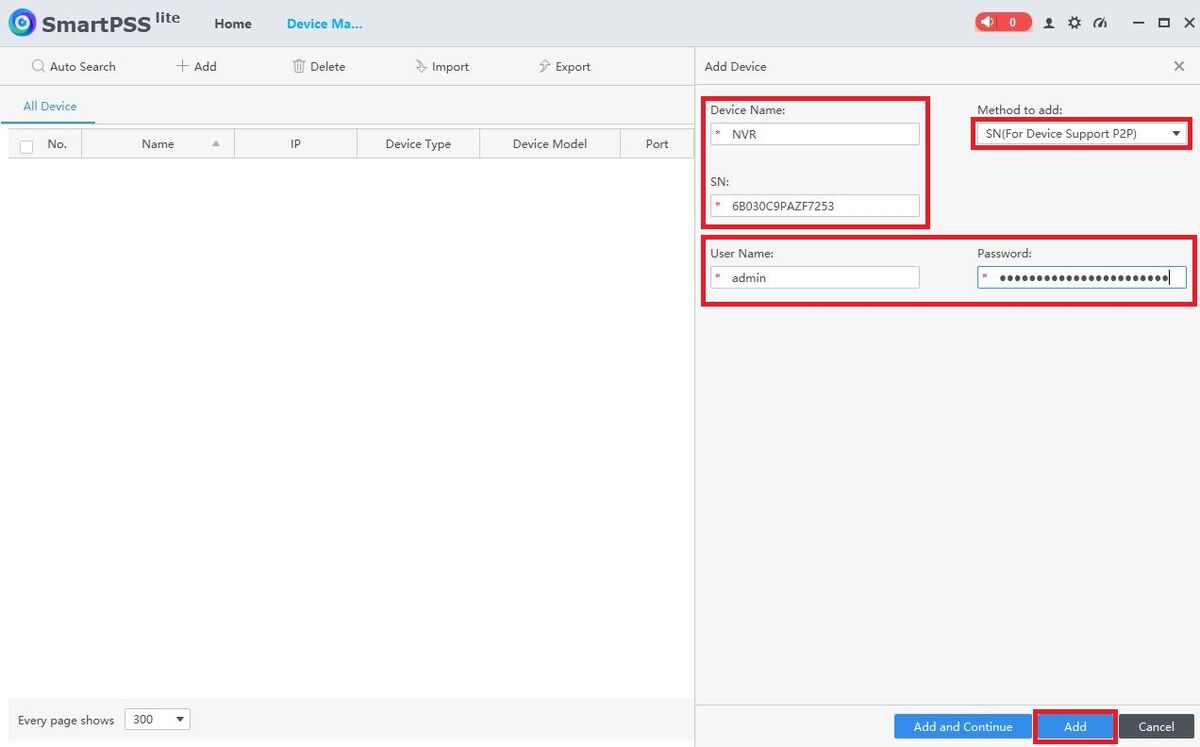The height and width of the screenshot is (747, 1200).
Task: Open the system performance gauge icon
Action: click(x=1101, y=23)
